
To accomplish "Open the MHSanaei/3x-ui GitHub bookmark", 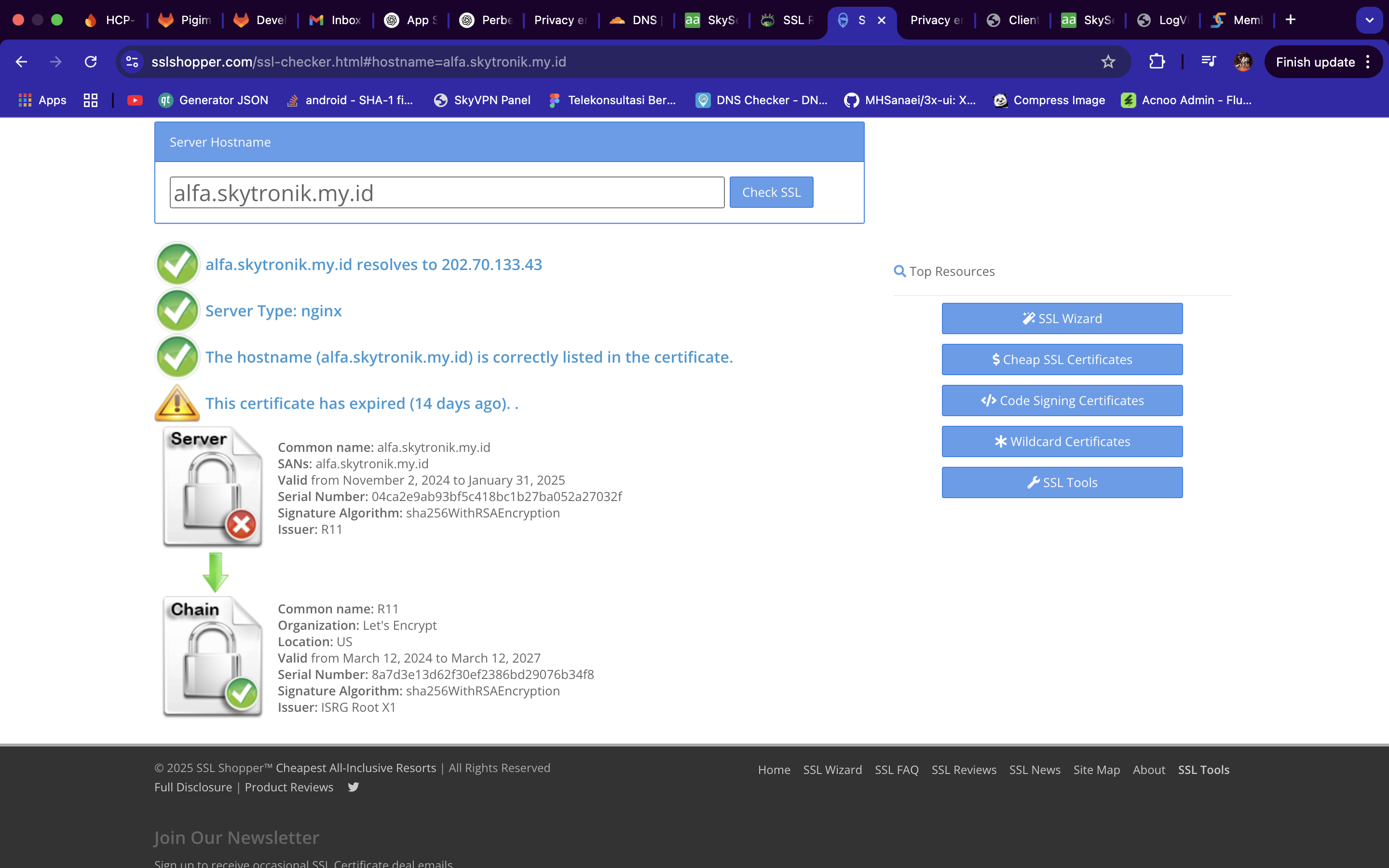I will [x=910, y=100].
